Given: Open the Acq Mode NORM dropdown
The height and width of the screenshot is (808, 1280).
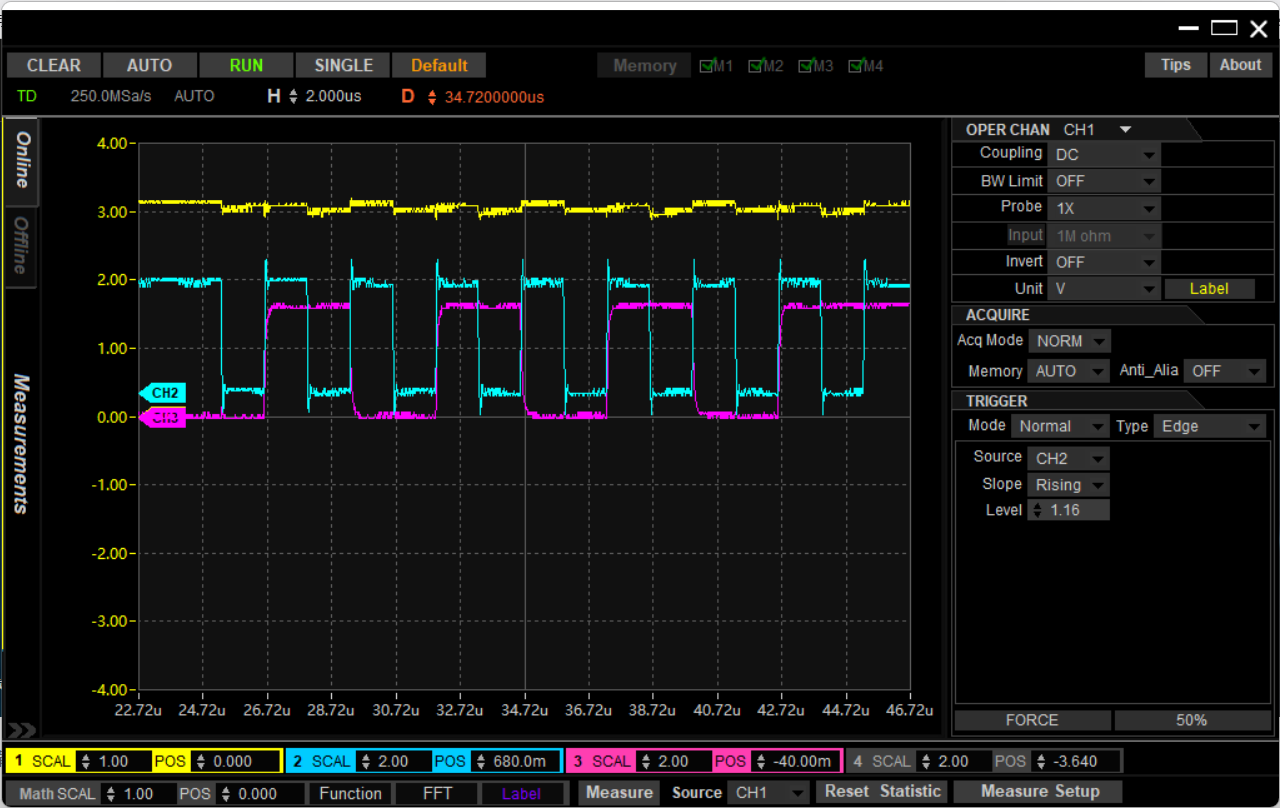Looking at the screenshot, I should coord(1069,341).
